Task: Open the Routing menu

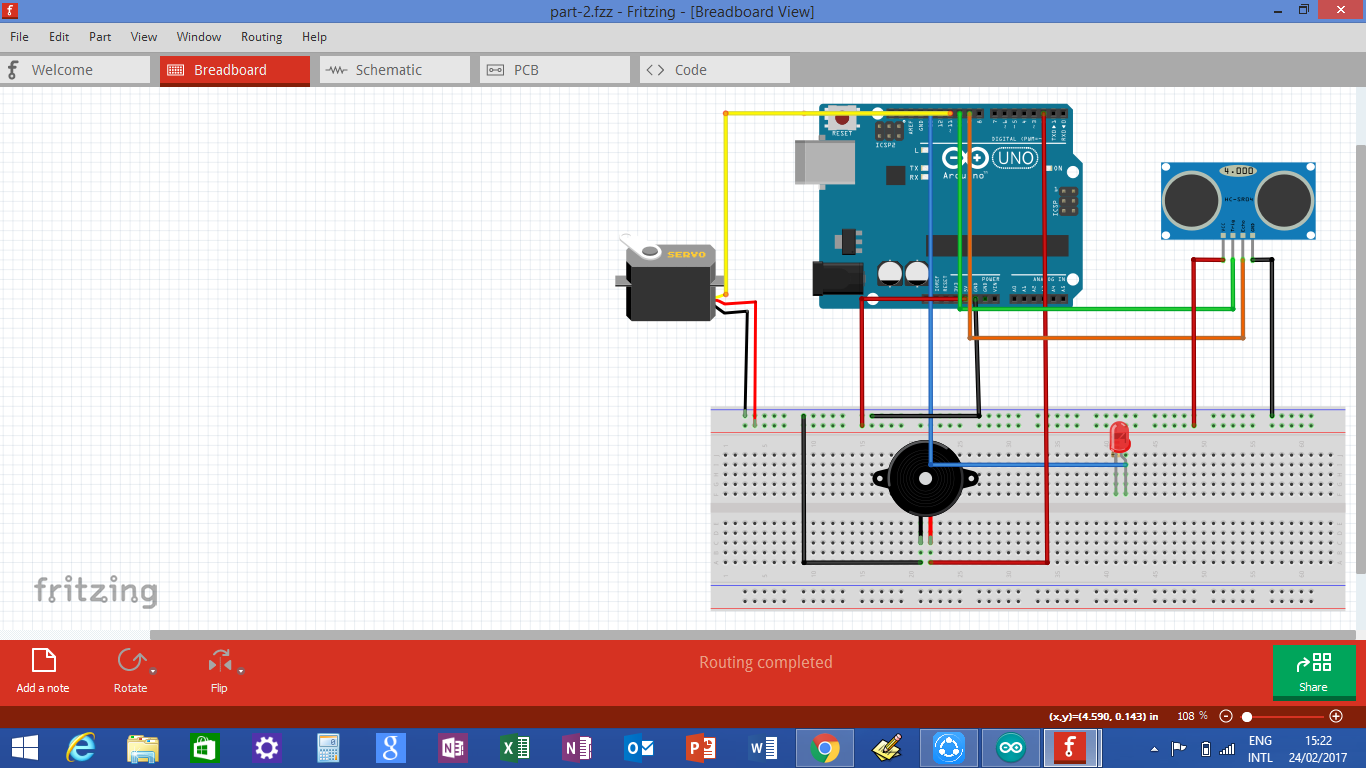Action: (261, 37)
